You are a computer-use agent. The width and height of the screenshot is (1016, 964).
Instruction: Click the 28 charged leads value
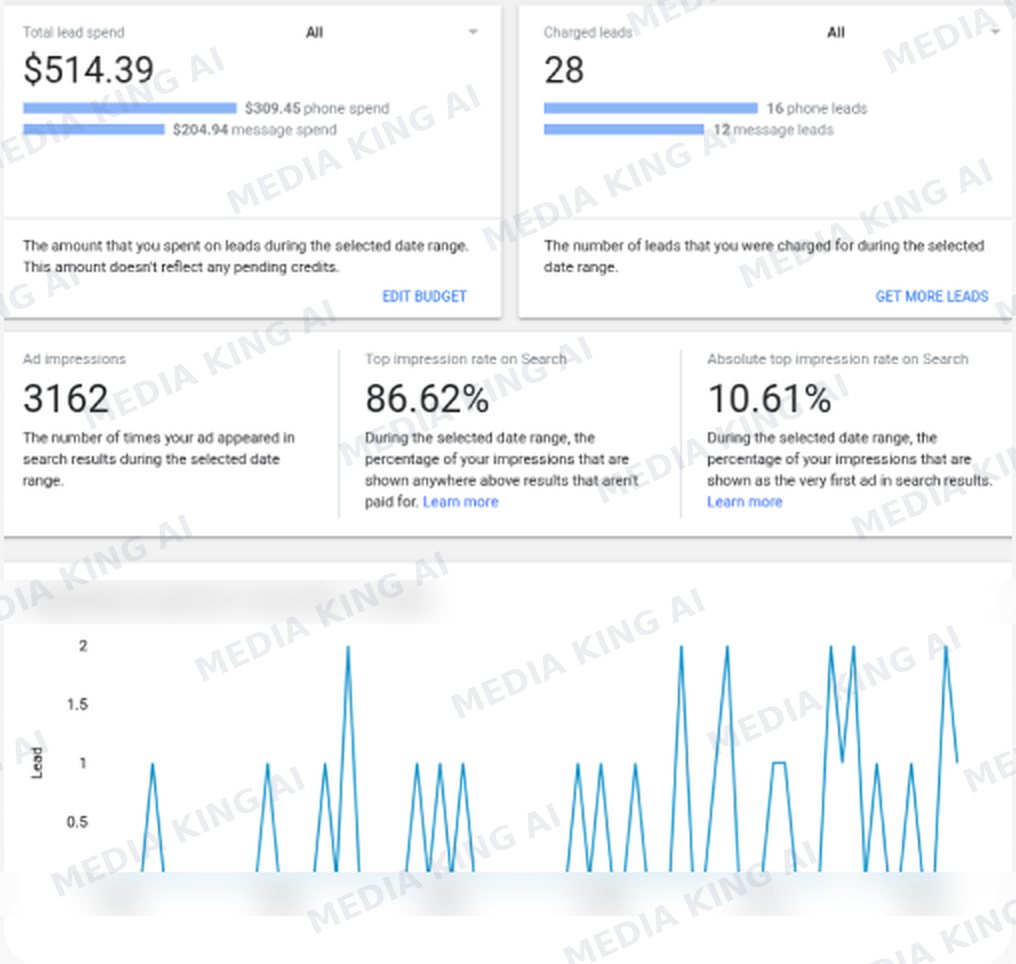coord(564,70)
